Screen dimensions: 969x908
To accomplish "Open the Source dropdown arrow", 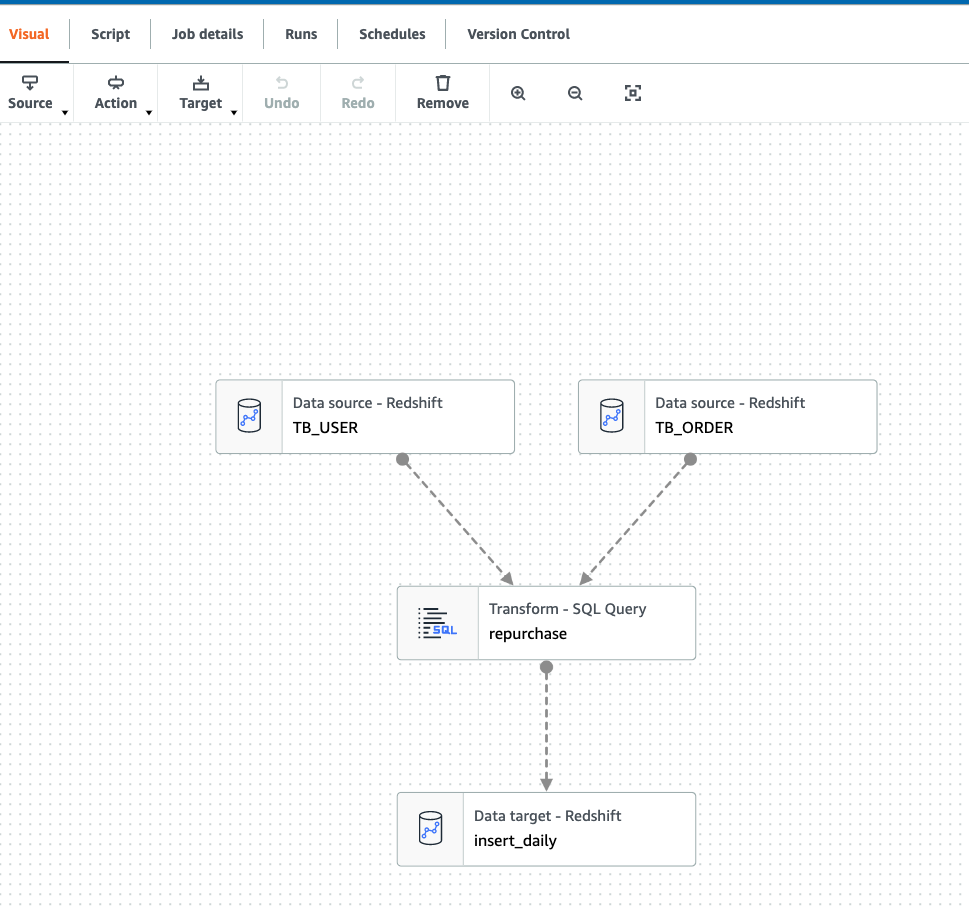I will pyautogui.click(x=65, y=112).
